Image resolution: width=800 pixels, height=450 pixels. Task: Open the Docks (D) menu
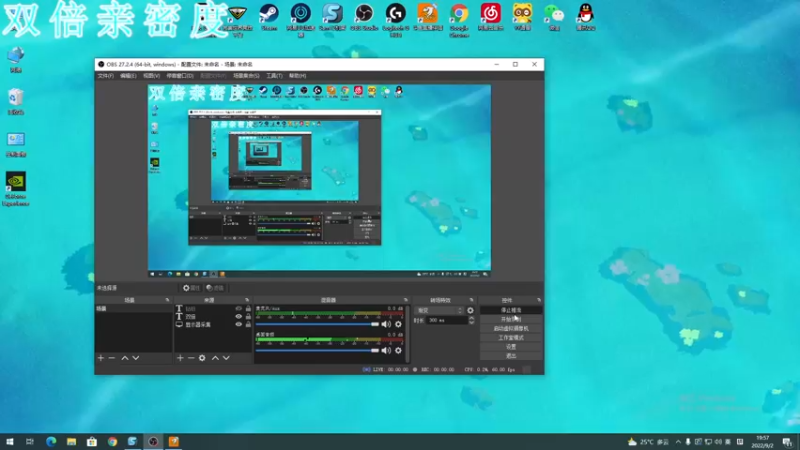180,76
